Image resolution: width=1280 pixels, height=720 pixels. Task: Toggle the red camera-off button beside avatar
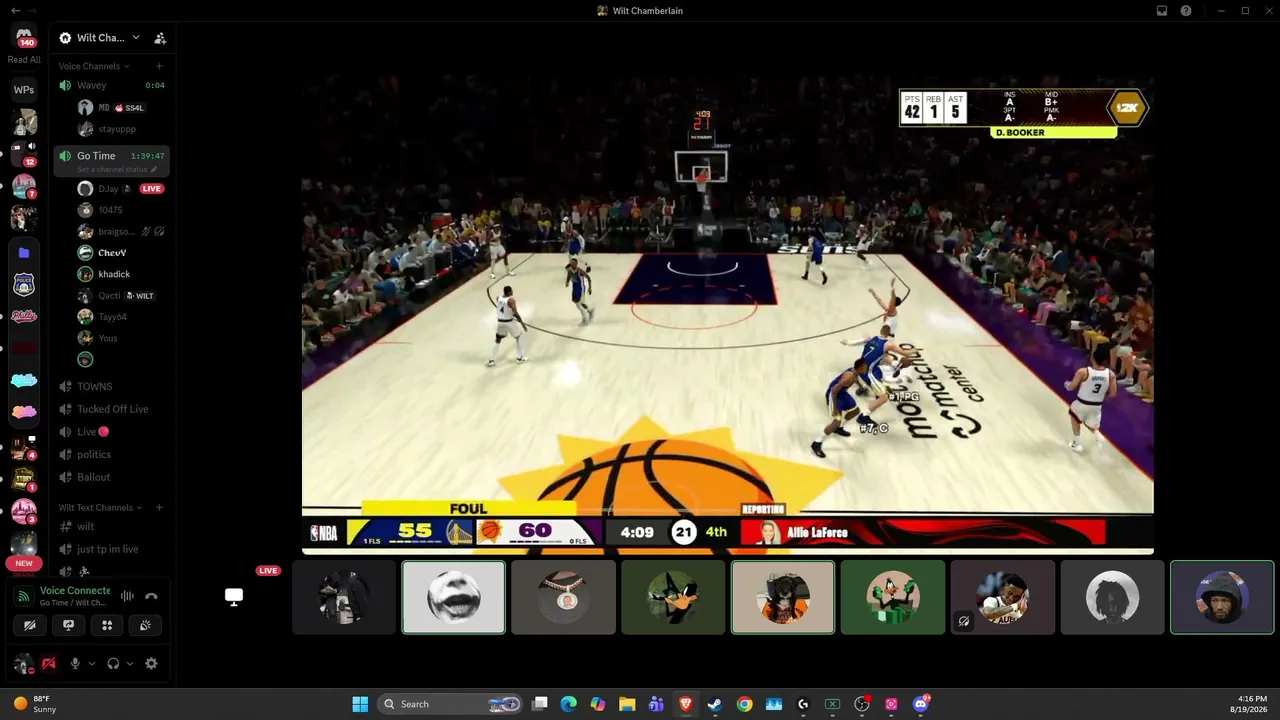[x=48, y=663]
